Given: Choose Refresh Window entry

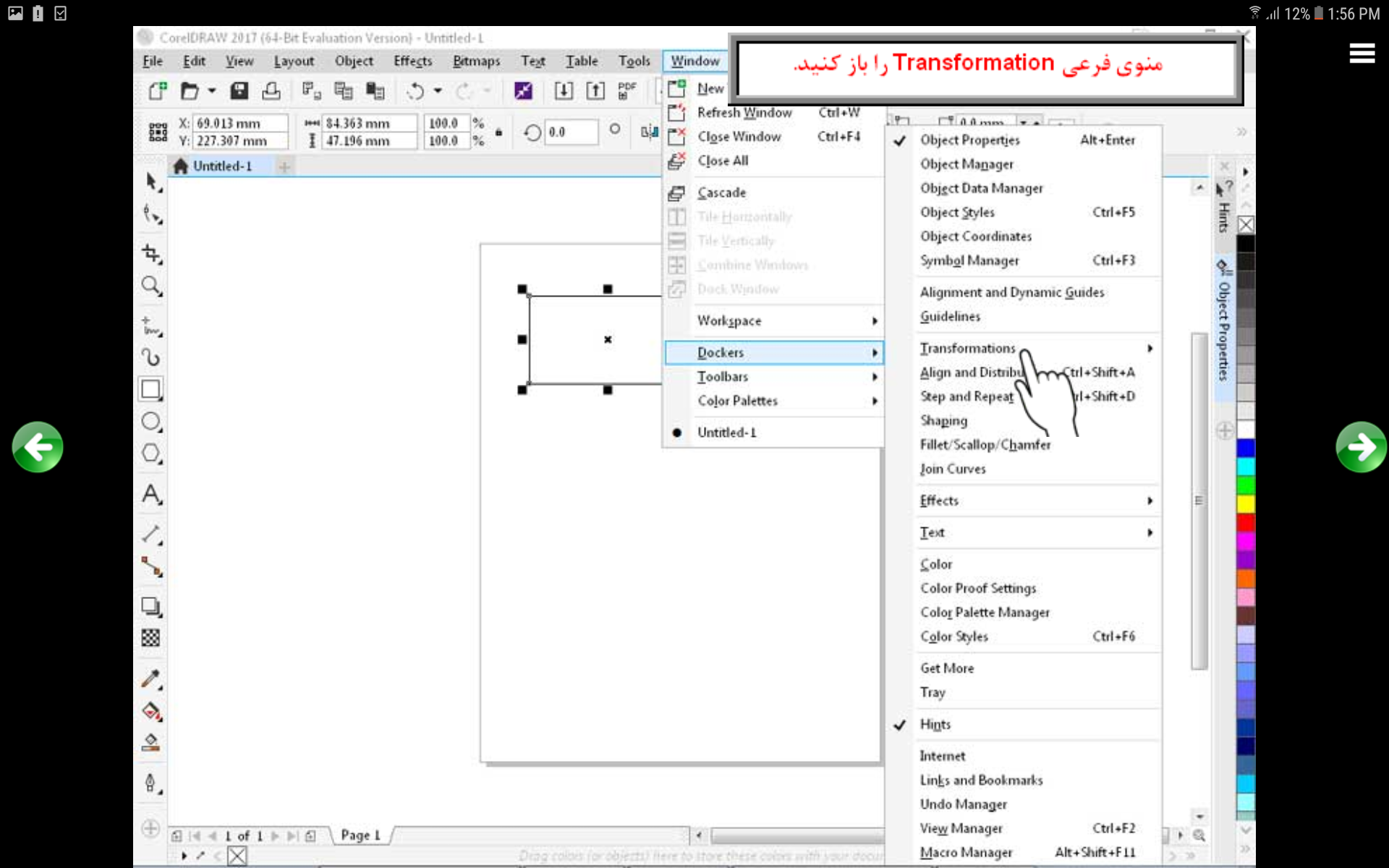Looking at the screenshot, I should (773, 113).
